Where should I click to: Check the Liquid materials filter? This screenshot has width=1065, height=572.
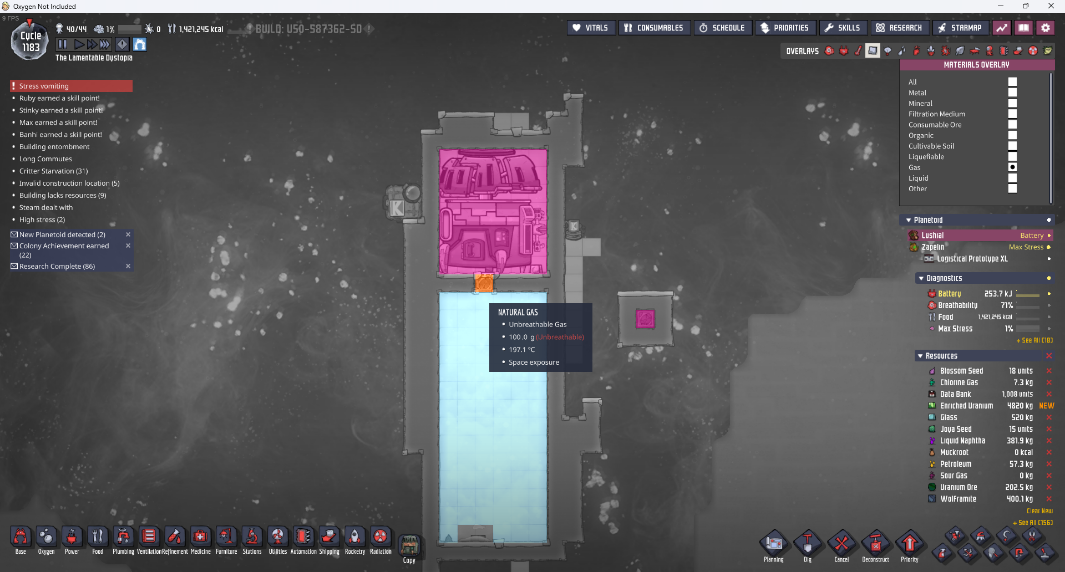(1012, 178)
